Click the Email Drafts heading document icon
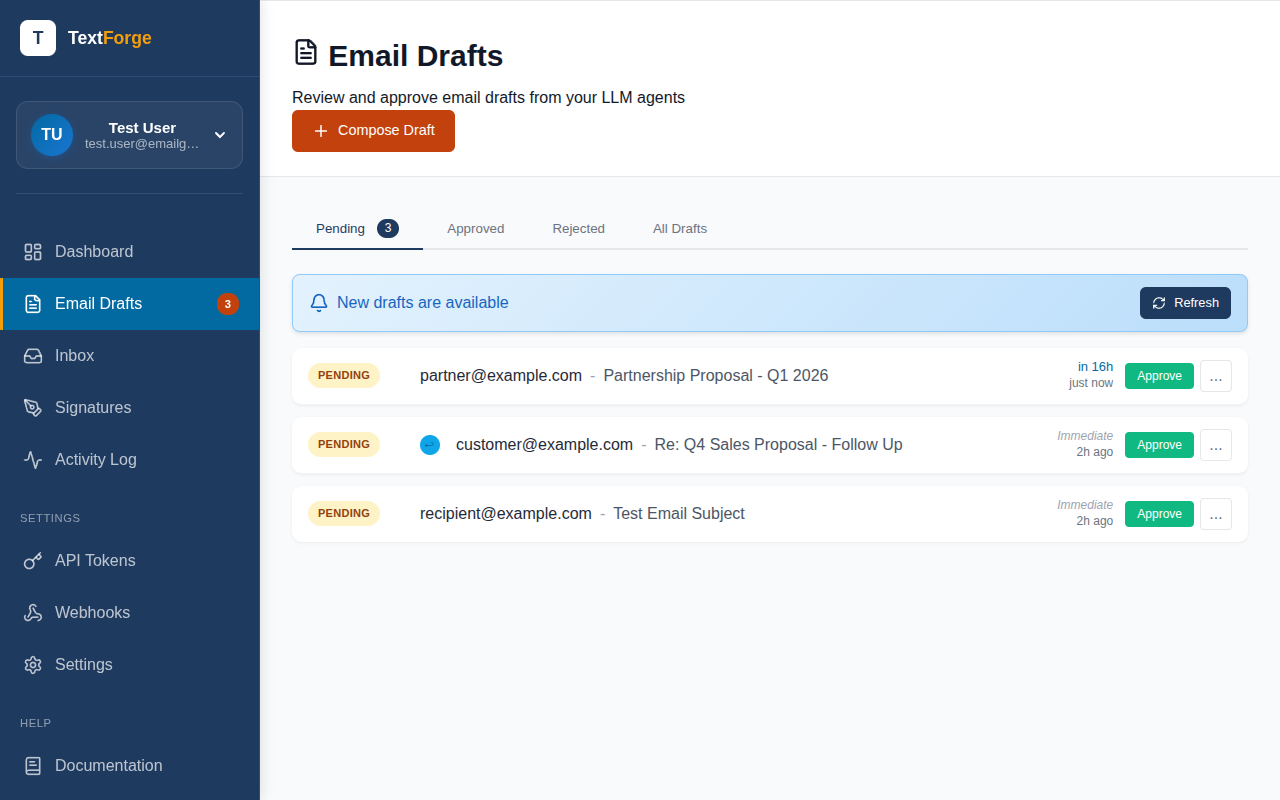The image size is (1280, 800). pyautogui.click(x=306, y=53)
